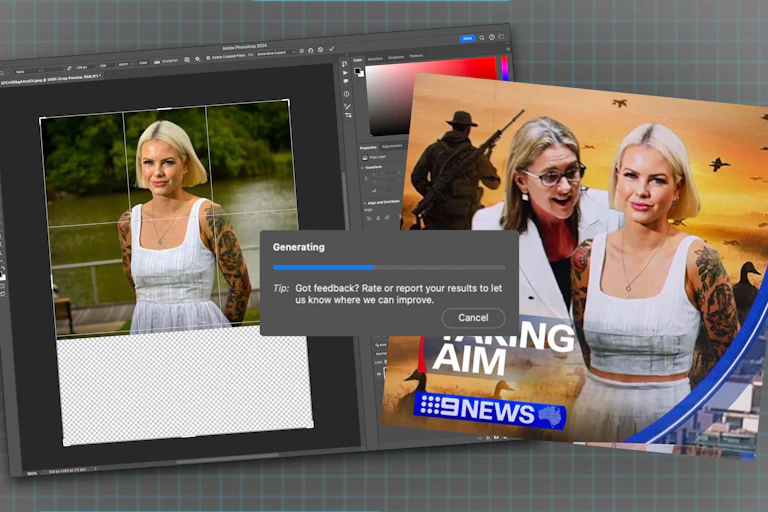768x512 pixels.
Task: Click the vertical hue slider
Action: point(504,69)
